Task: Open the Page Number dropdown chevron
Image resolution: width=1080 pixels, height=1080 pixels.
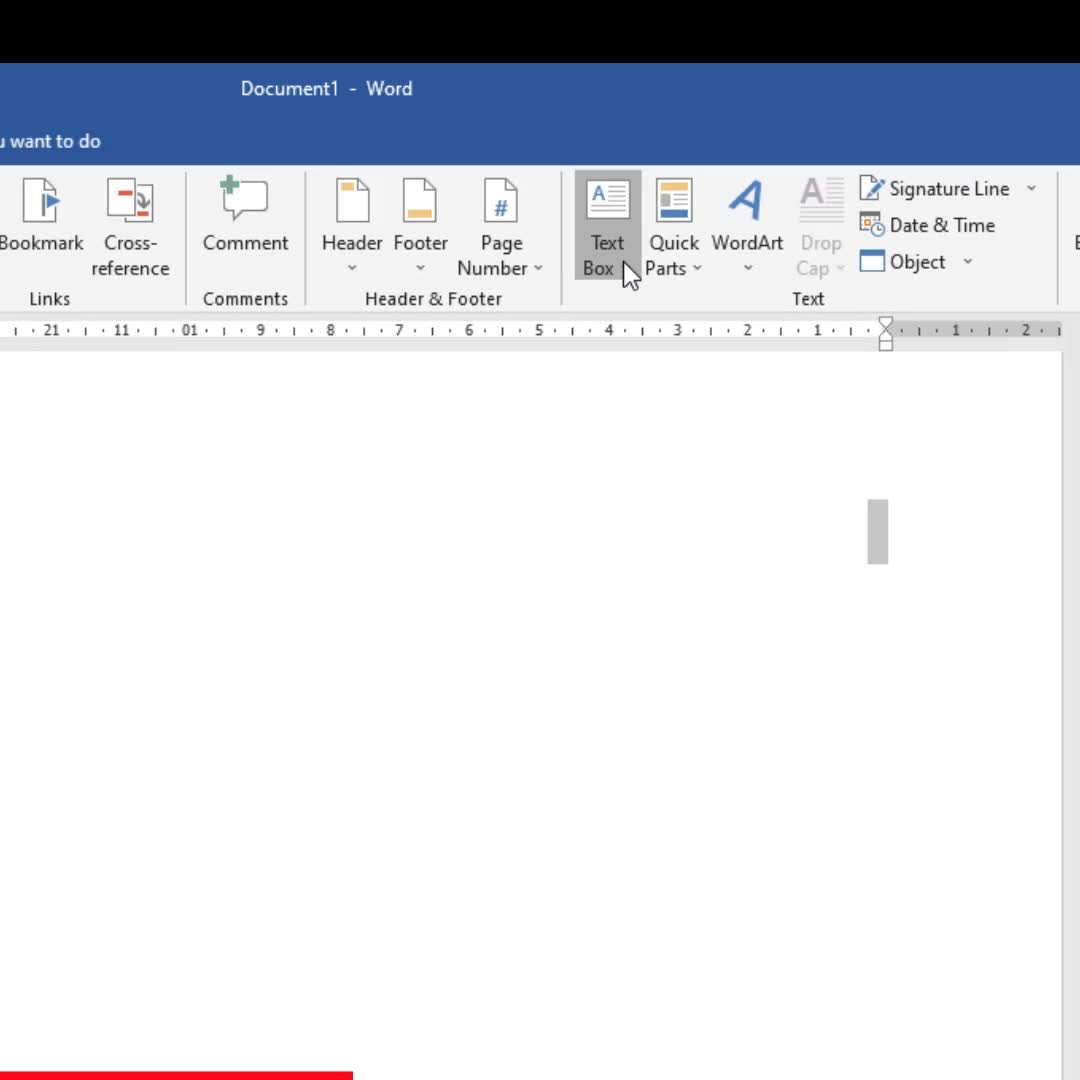Action: point(538,269)
